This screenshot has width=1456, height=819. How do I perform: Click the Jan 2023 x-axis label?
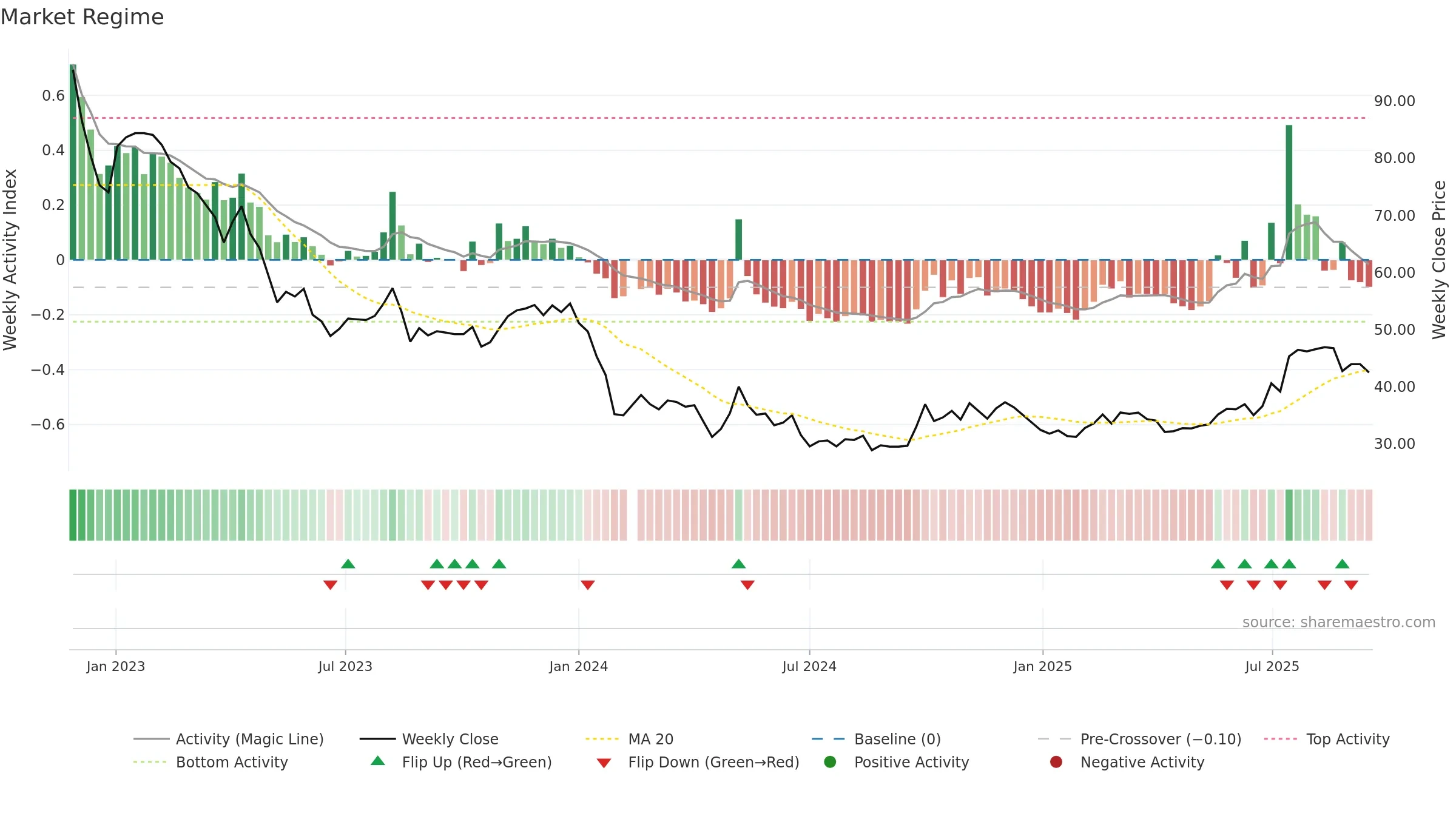click(116, 666)
